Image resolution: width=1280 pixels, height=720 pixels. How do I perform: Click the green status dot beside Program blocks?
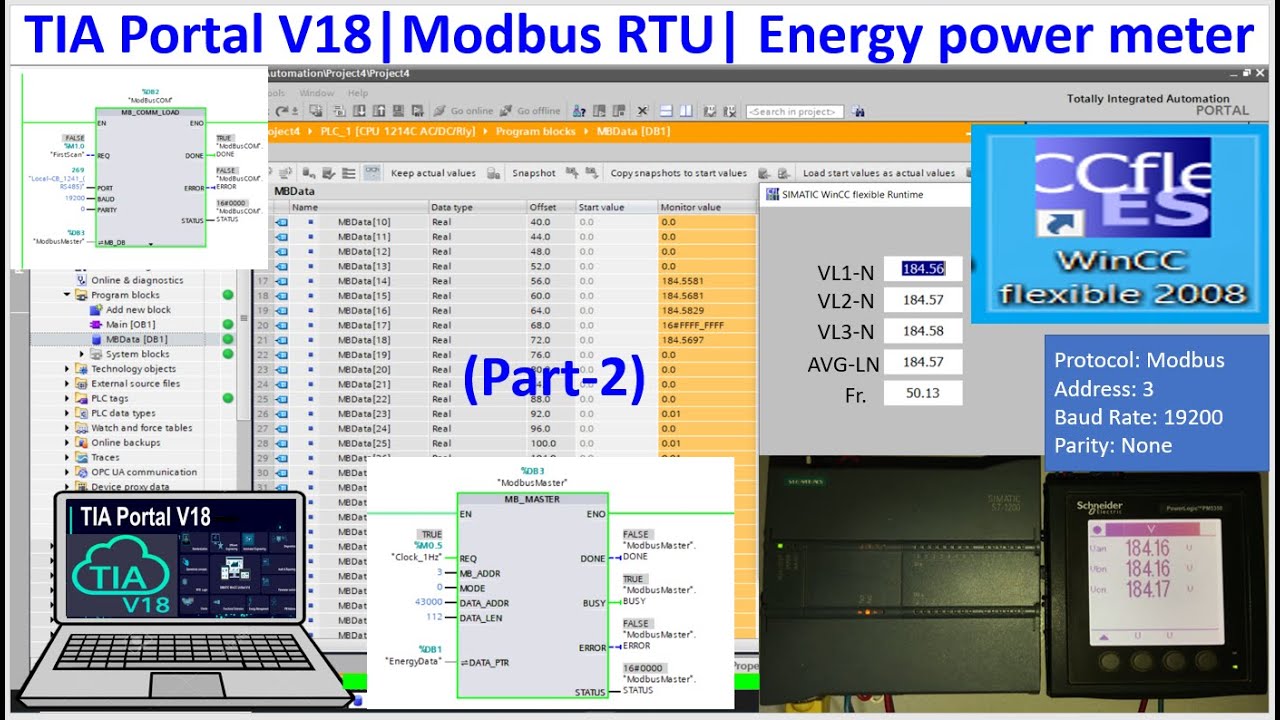point(228,295)
